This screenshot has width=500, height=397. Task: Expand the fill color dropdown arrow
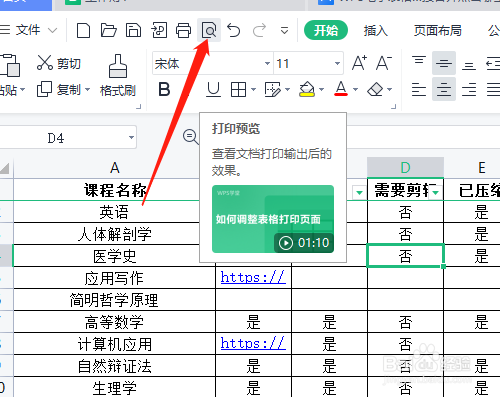coord(321,89)
